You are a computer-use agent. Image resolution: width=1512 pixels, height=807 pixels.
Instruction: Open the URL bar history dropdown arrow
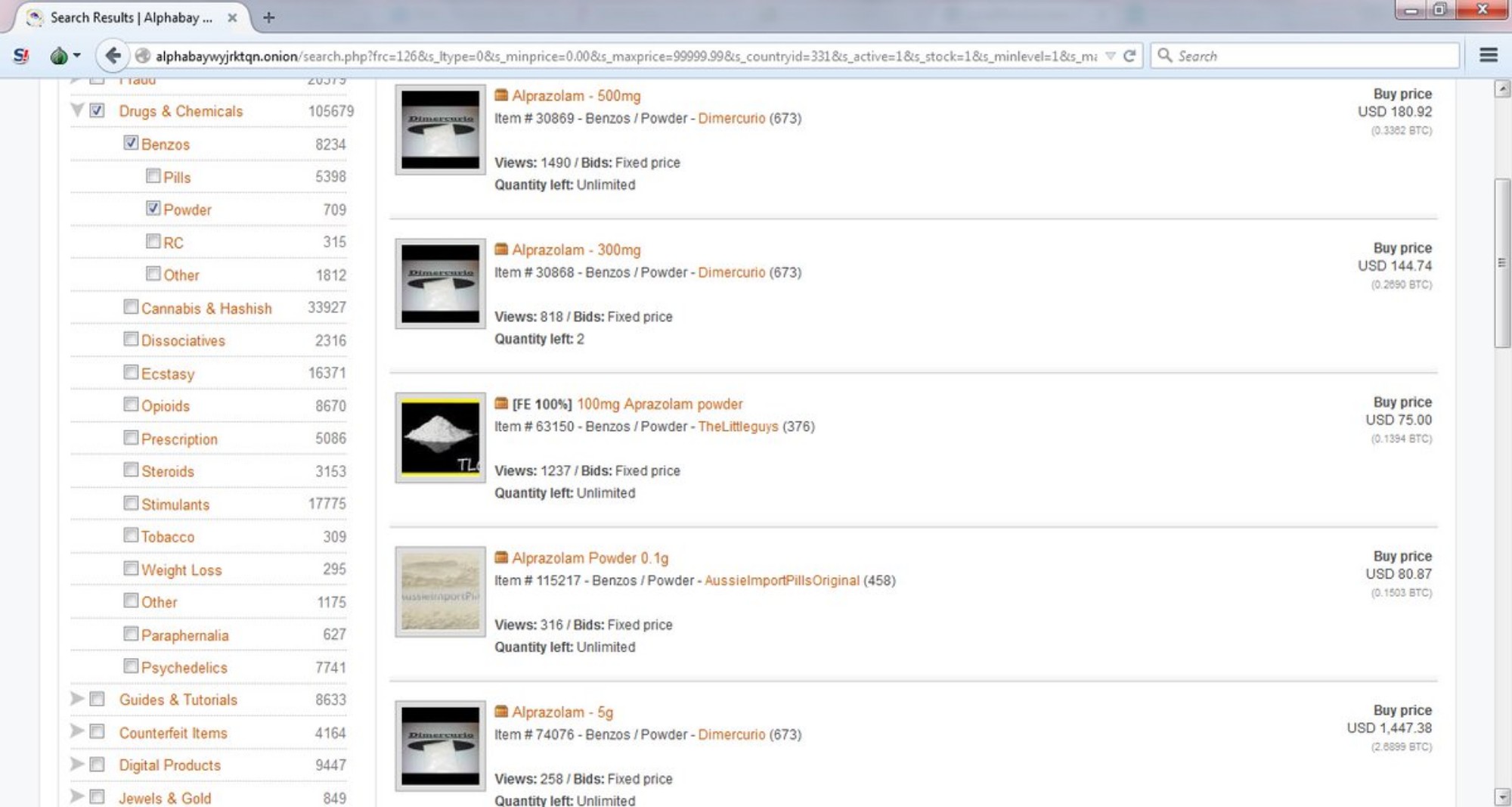1110,56
